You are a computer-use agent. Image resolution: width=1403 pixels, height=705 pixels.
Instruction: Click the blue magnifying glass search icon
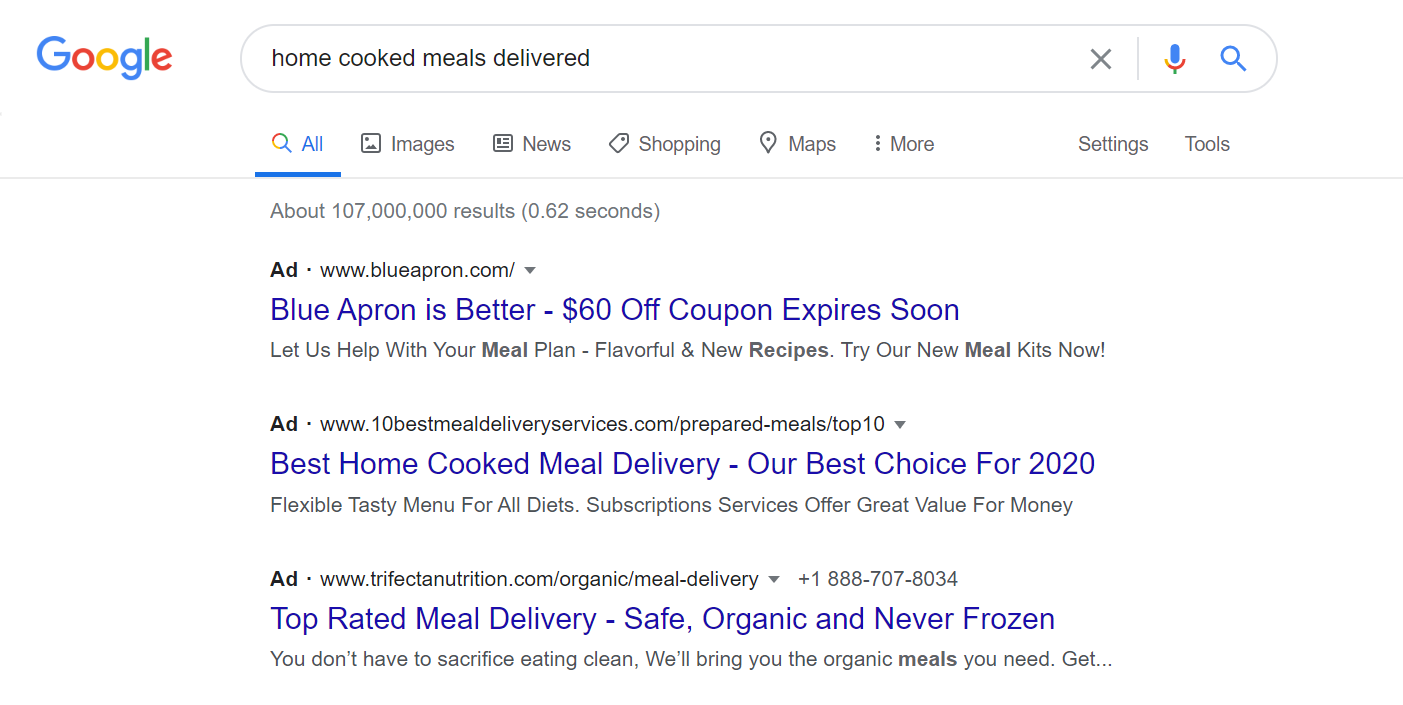click(x=1233, y=59)
